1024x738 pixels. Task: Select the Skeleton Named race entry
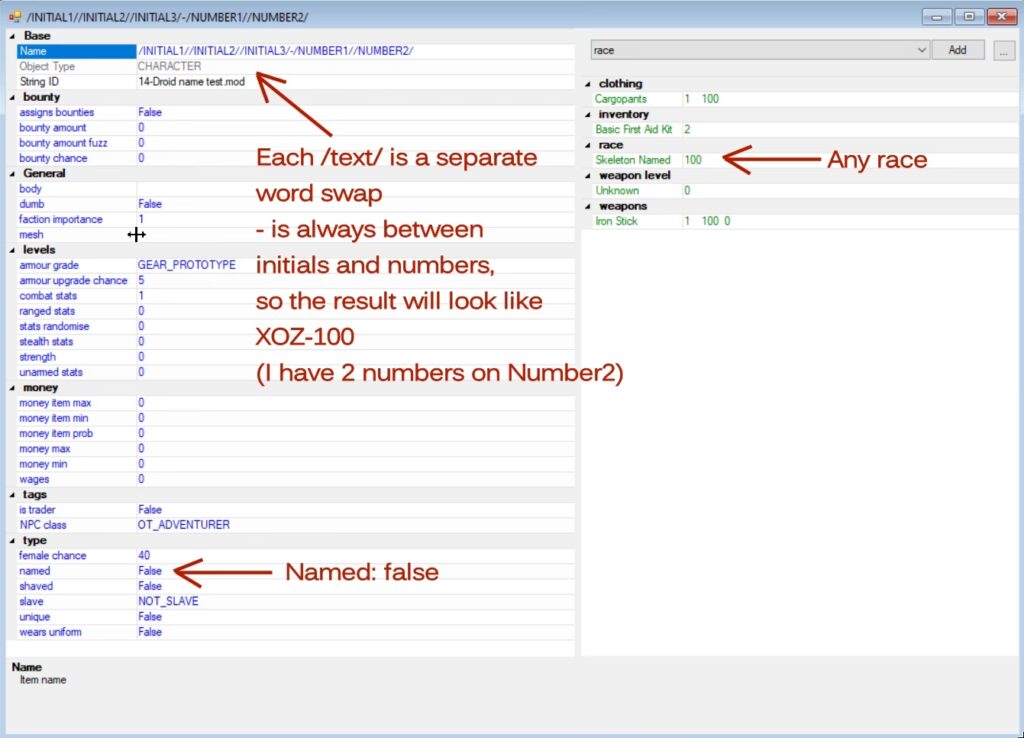[x=632, y=160]
